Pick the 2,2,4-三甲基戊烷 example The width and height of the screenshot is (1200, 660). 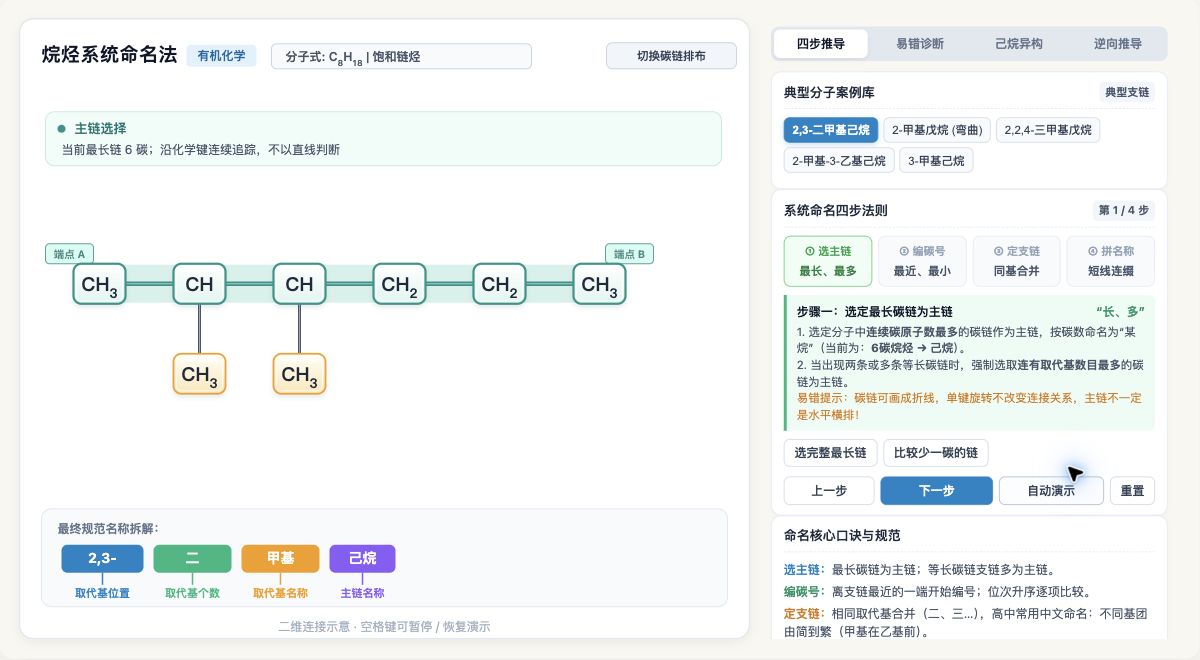(x=1048, y=130)
